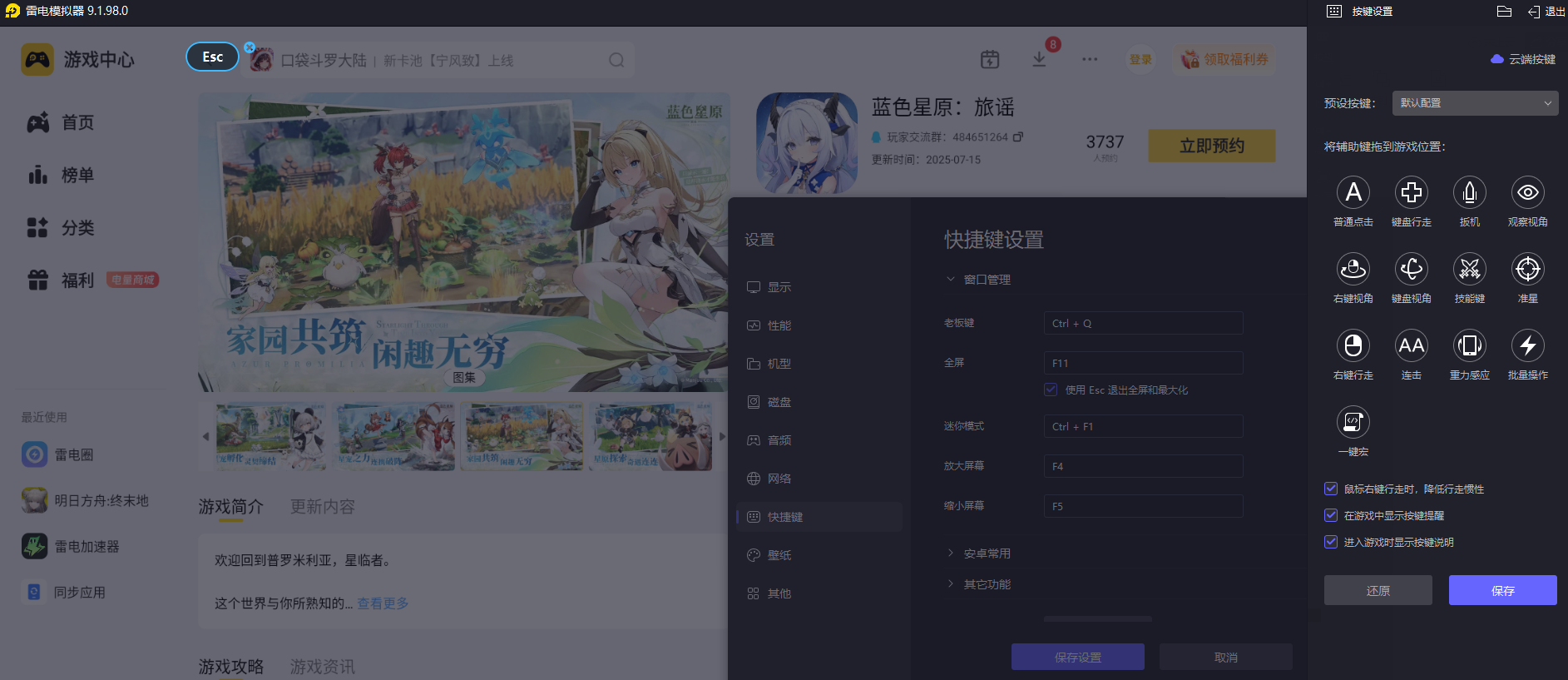Click 保存设置 in settings dialog

(x=1078, y=657)
